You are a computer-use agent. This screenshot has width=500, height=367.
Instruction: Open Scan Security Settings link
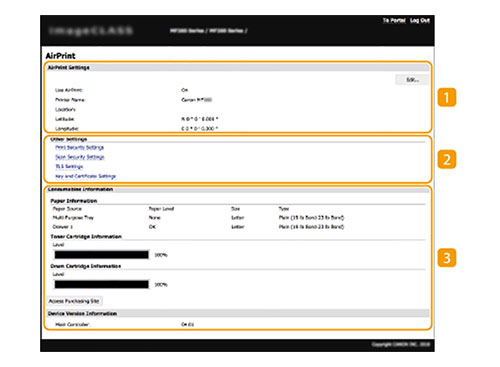[x=80, y=157]
